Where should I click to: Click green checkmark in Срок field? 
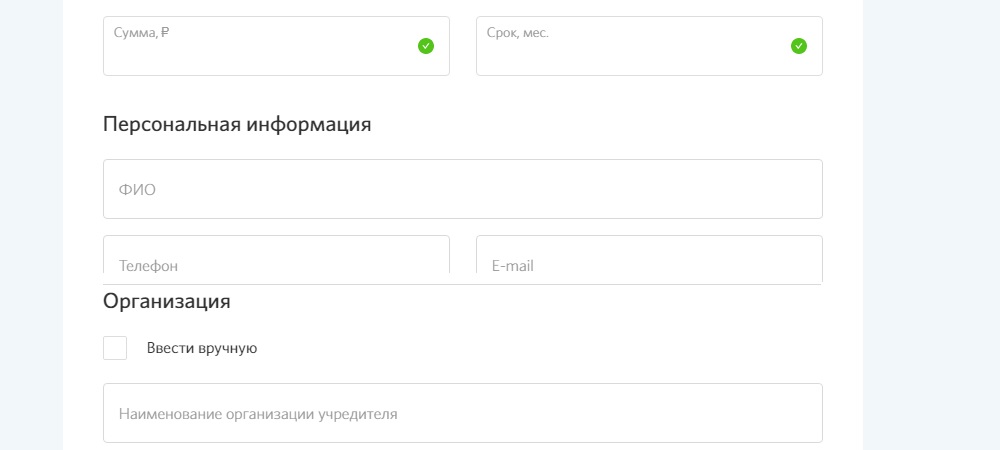799,46
